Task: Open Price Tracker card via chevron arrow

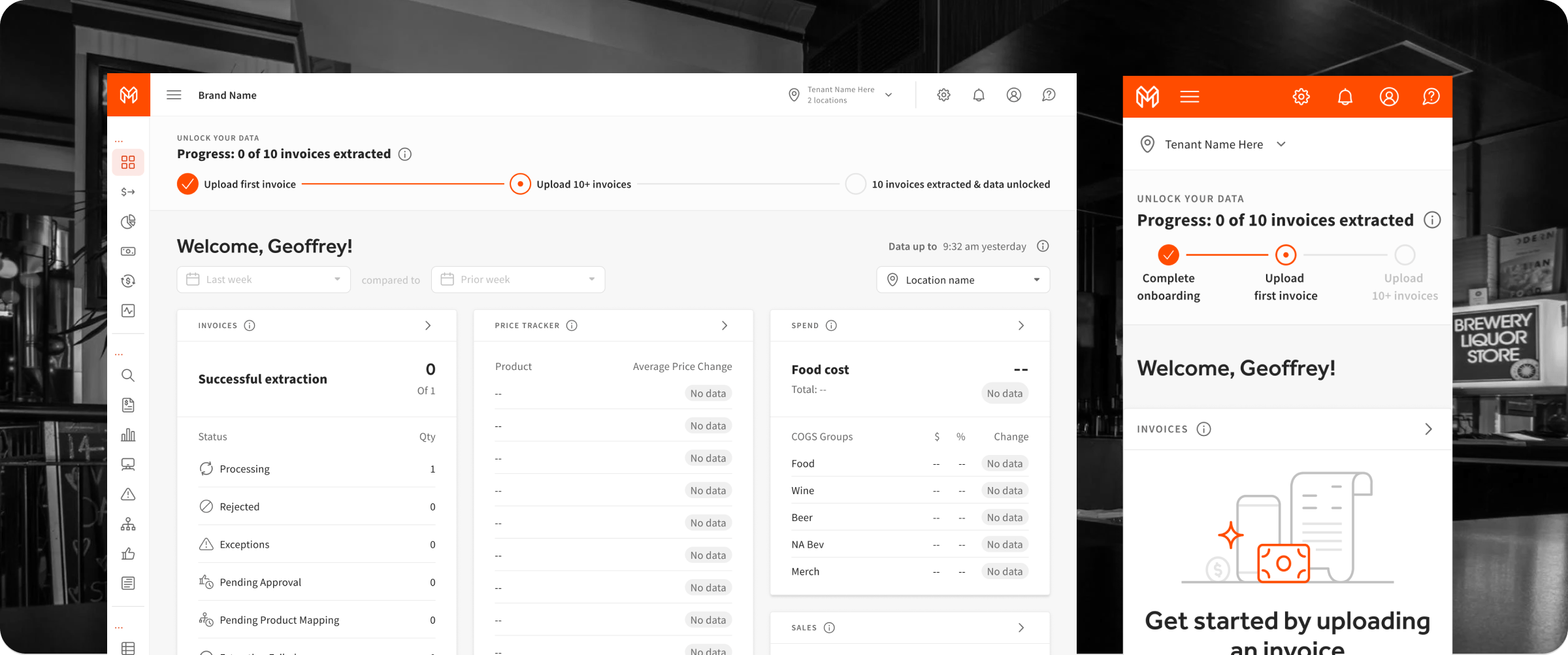Action: (724, 326)
